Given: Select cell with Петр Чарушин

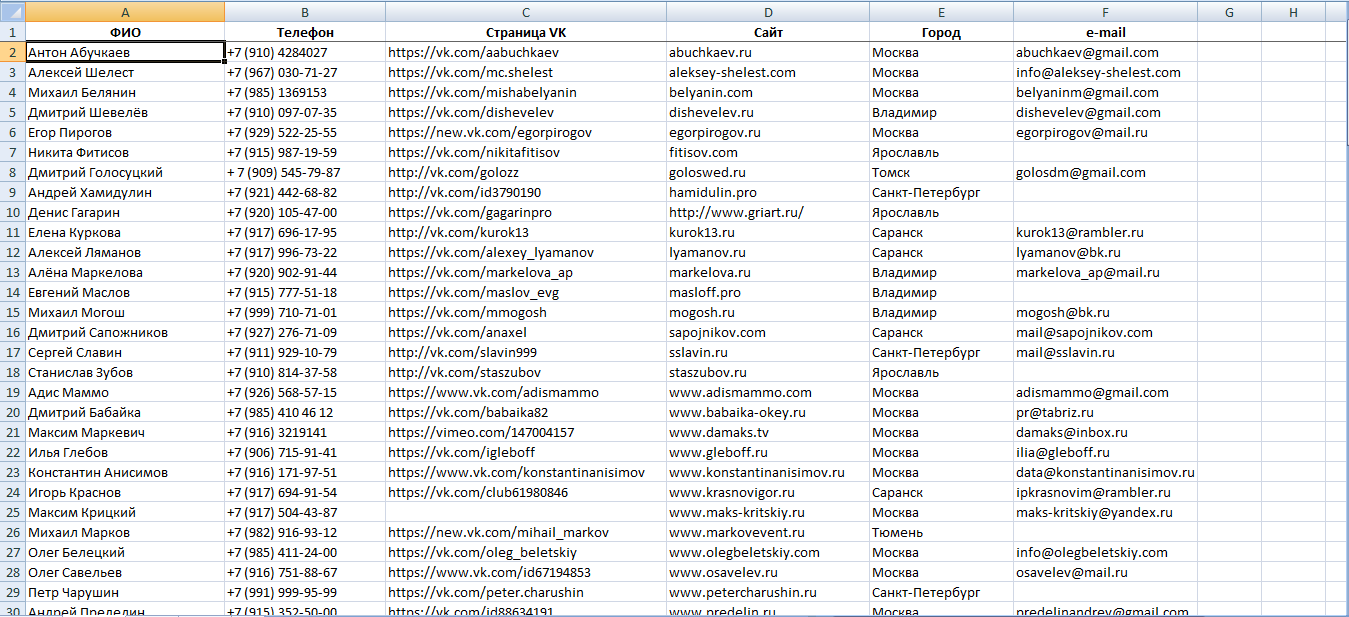Looking at the screenshot, I should click(125, 592).
